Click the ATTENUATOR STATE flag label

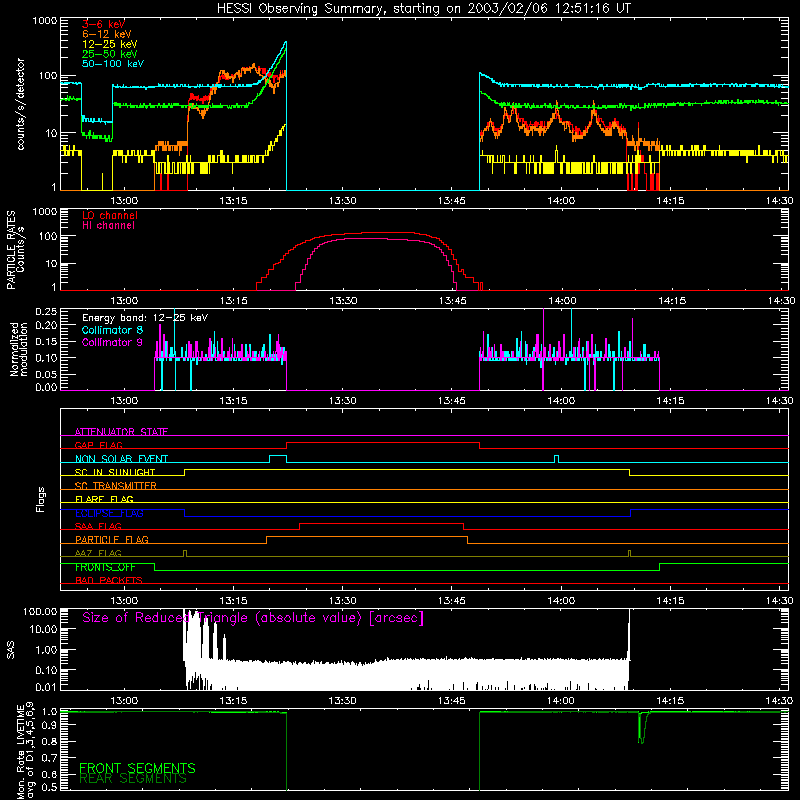(x=121, y=432)
